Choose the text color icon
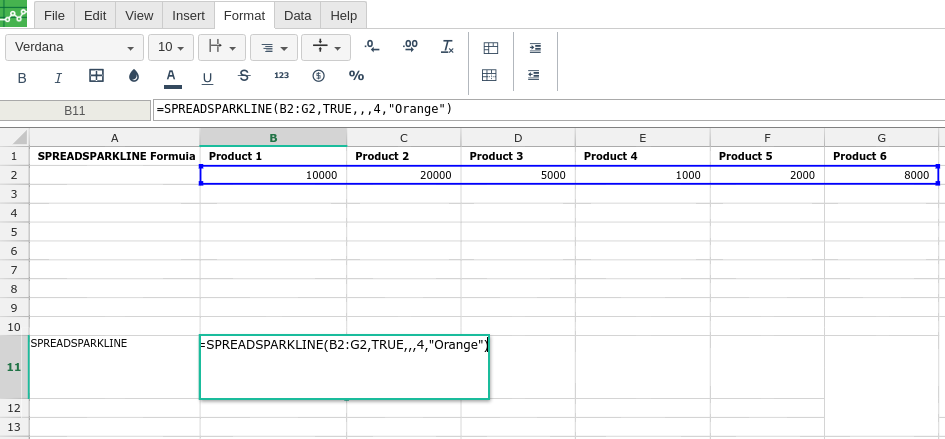 pos(171,78)
